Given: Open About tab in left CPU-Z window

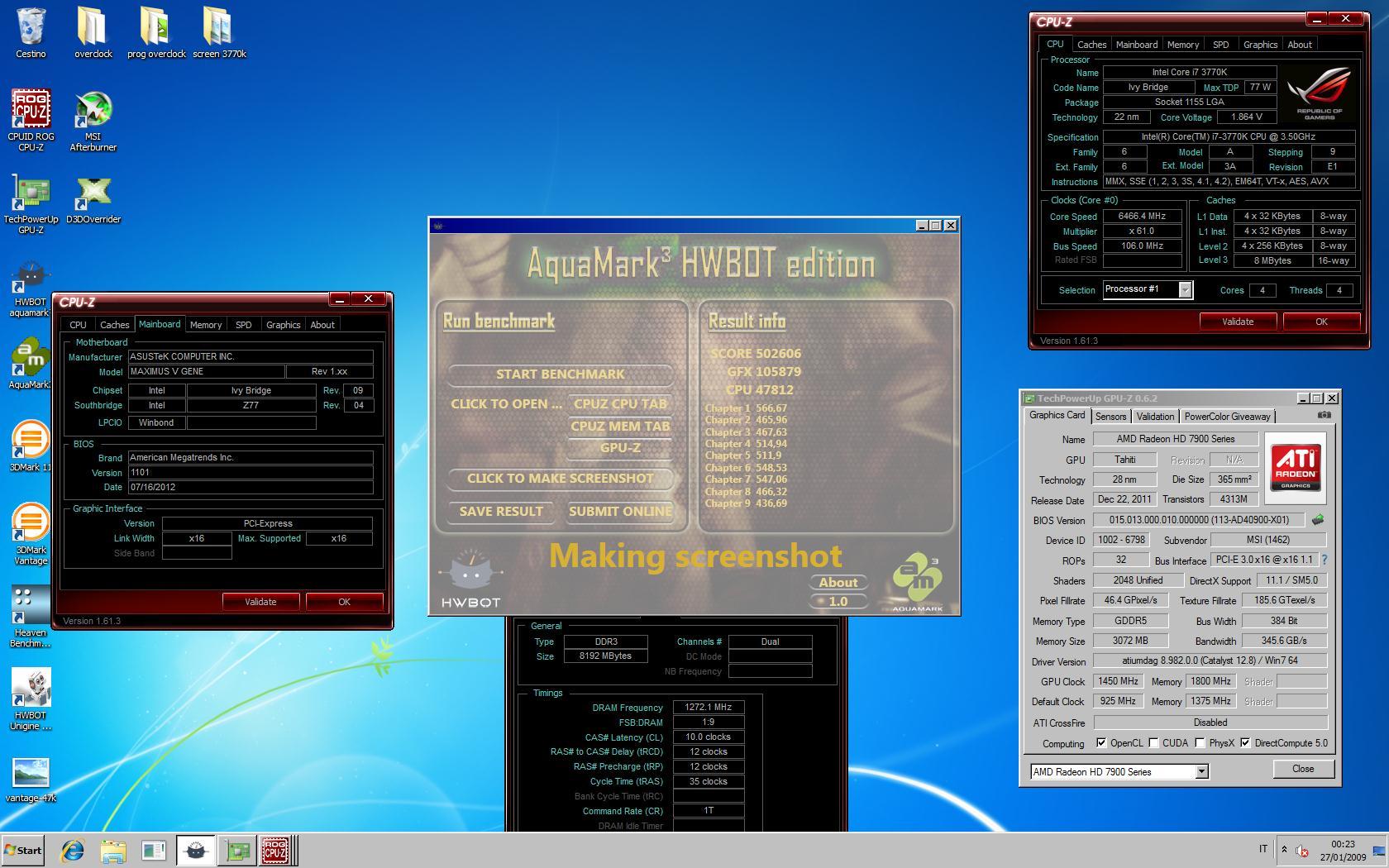Looking at the screenshot, I should (322, 325).
